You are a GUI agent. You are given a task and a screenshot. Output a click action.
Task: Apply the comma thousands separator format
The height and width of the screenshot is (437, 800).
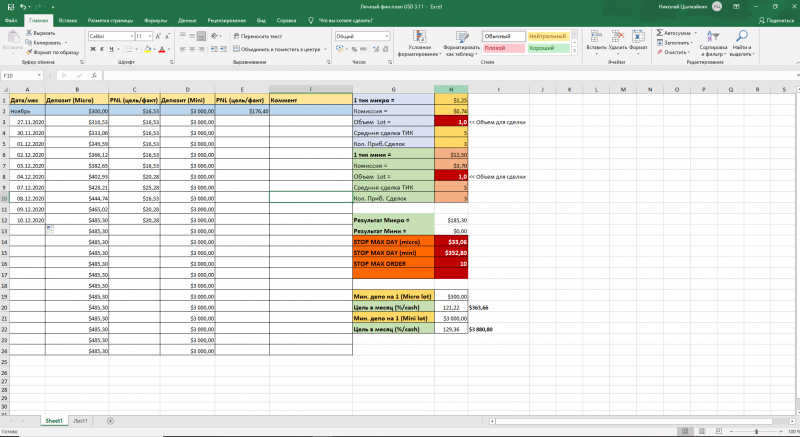coord(363,49)
